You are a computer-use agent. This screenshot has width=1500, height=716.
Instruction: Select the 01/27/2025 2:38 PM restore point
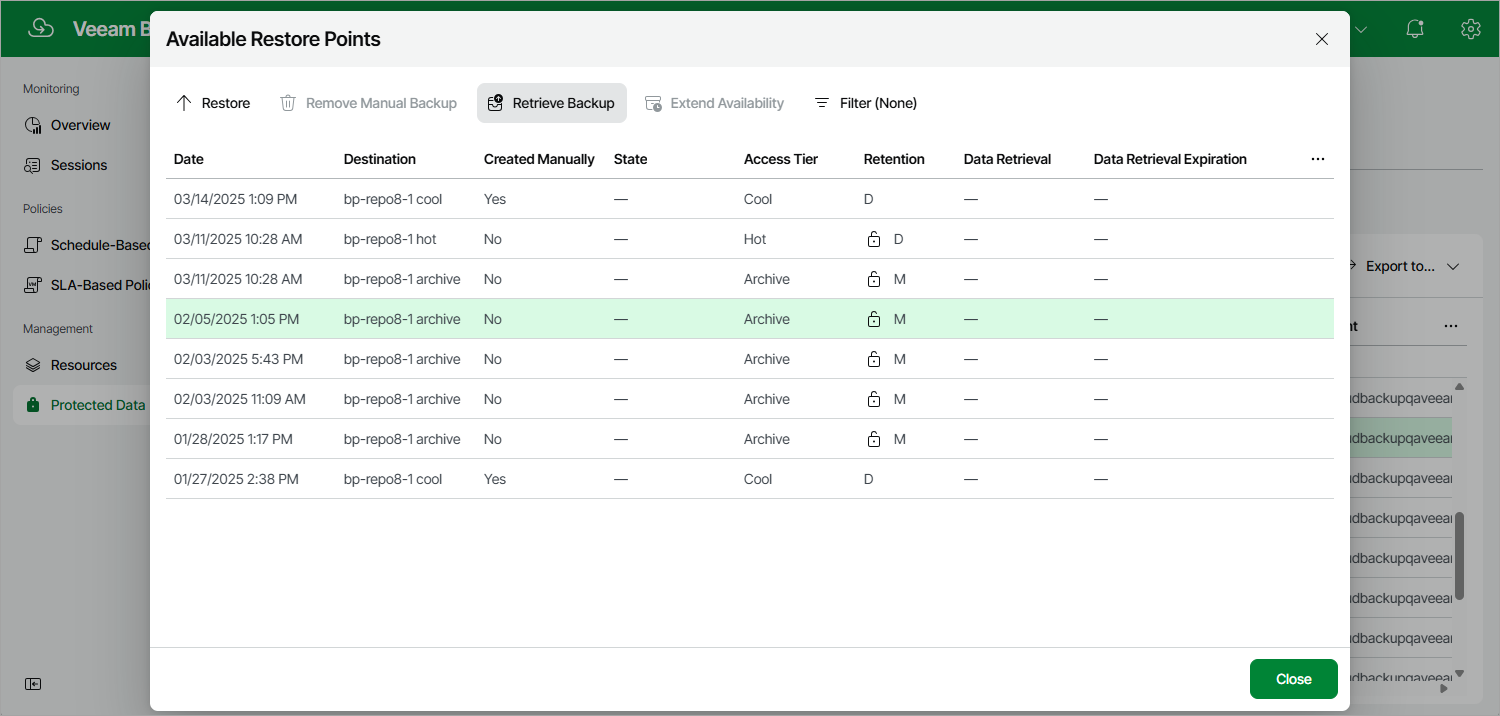pos(750,479)
